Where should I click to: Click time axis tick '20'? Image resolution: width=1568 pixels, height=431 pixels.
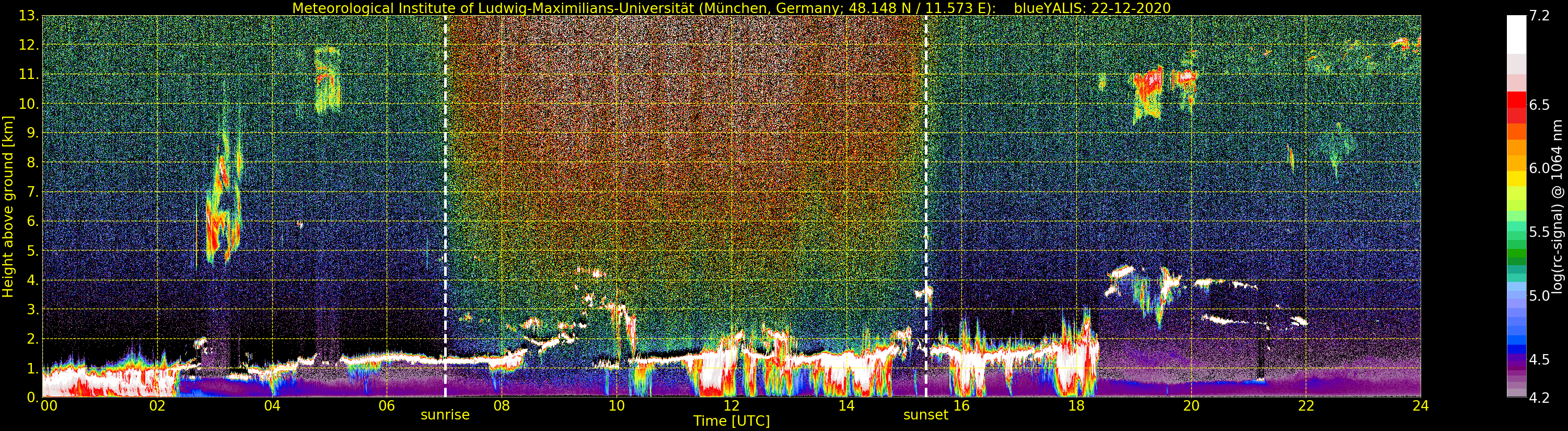click(1191, 405)
